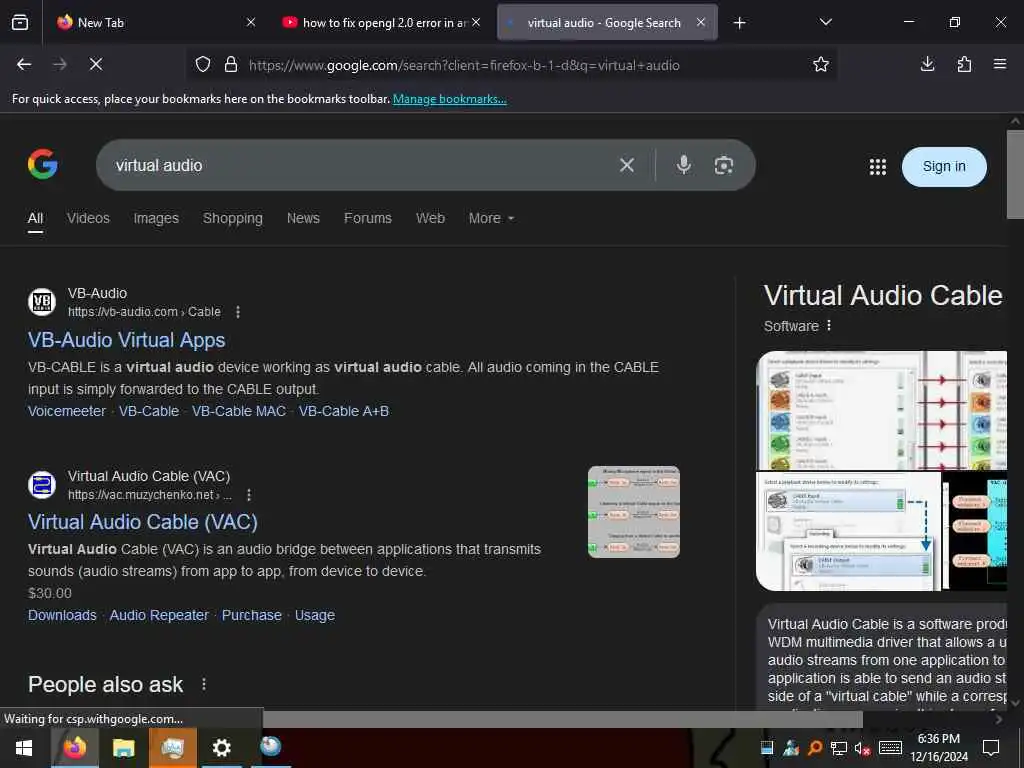Switch to the News results tab
Screen dimensions: 1024x768
[x=303, y=218]
